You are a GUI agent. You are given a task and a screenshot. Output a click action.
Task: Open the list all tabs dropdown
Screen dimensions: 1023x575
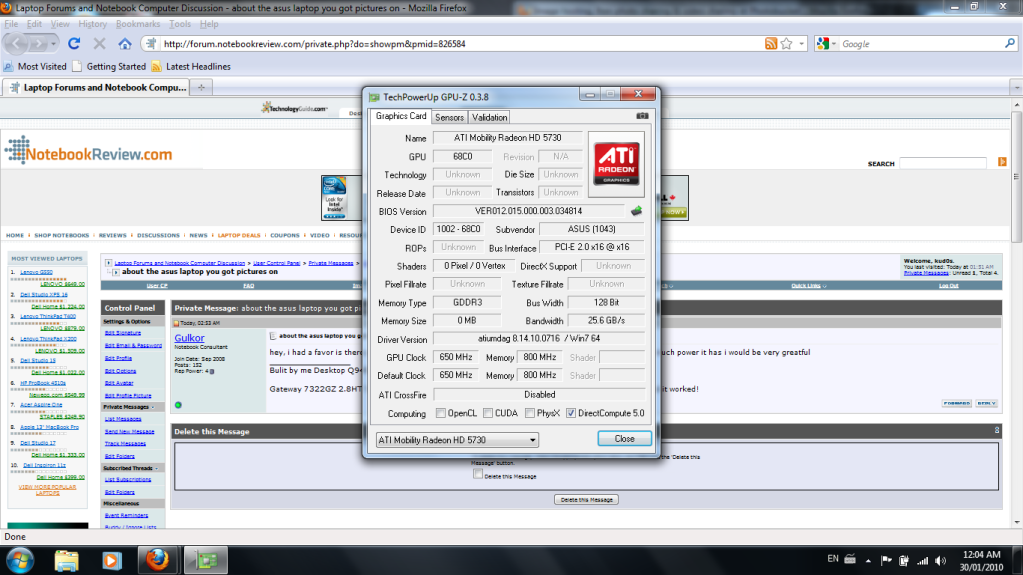click(1016, 87)
